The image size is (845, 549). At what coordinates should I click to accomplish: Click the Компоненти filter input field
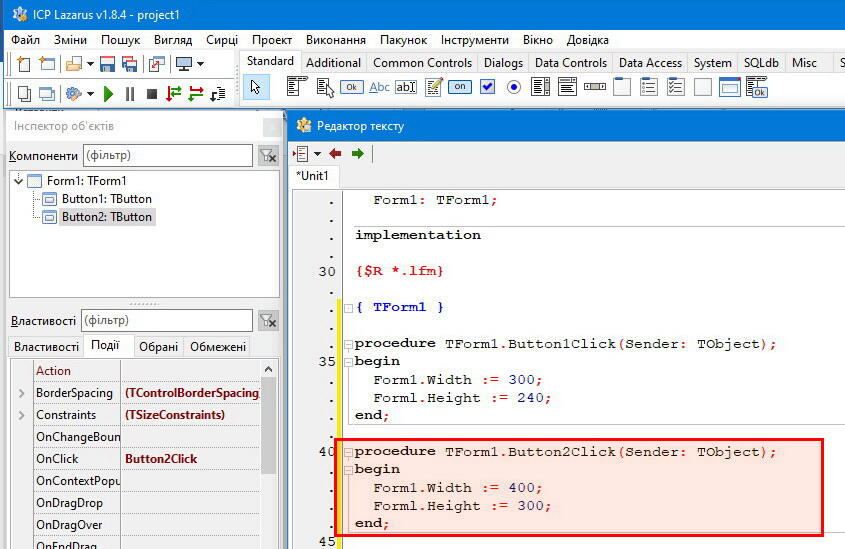pyautogui.click(x=168, y=156)
